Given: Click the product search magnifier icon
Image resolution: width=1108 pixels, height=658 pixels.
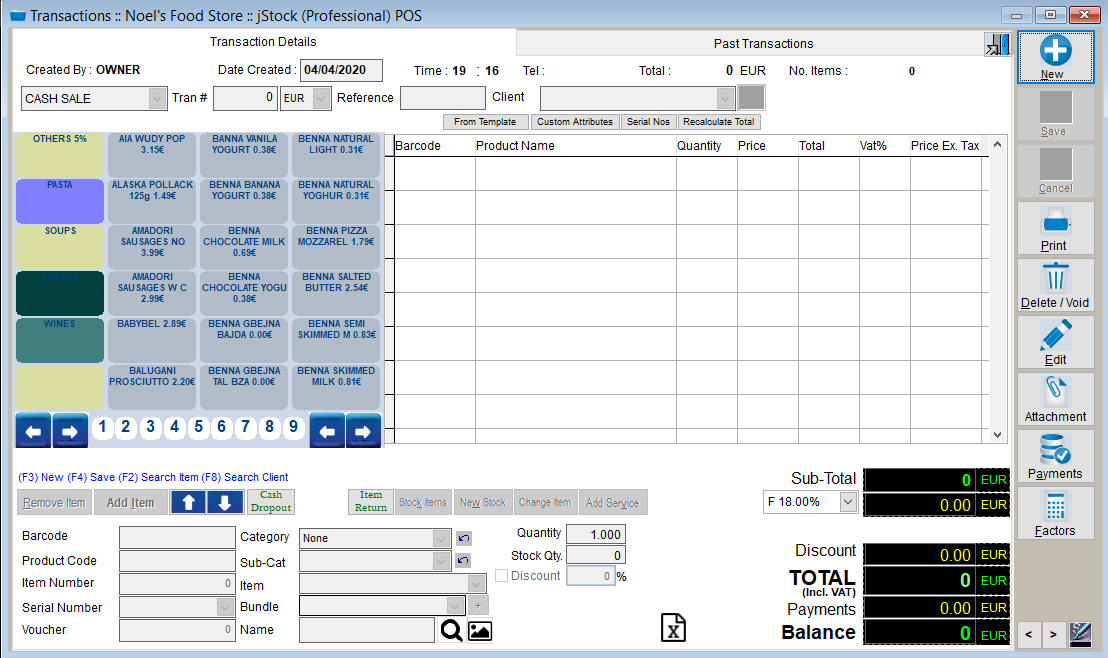Looking at the screenshot, I should point(451,630).
